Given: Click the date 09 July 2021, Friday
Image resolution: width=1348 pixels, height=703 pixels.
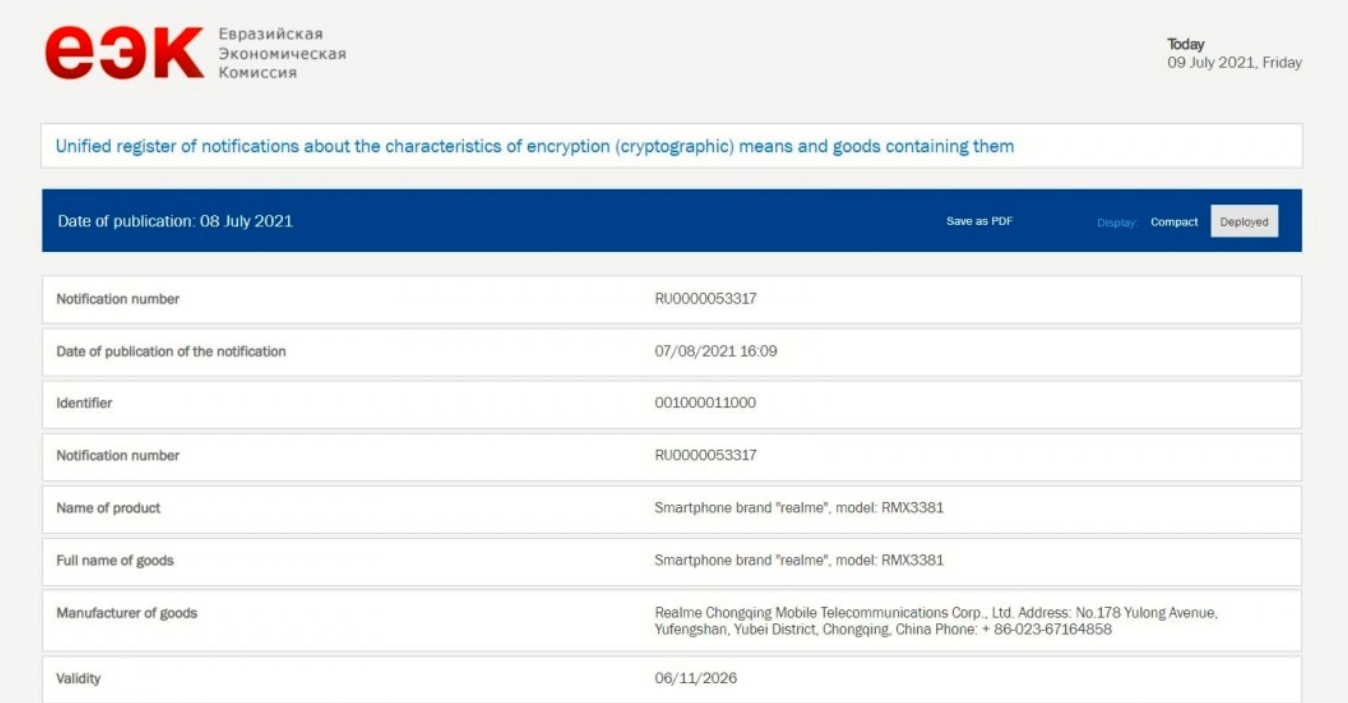Looking at the screenshot, I should [x=1234, y=62].
